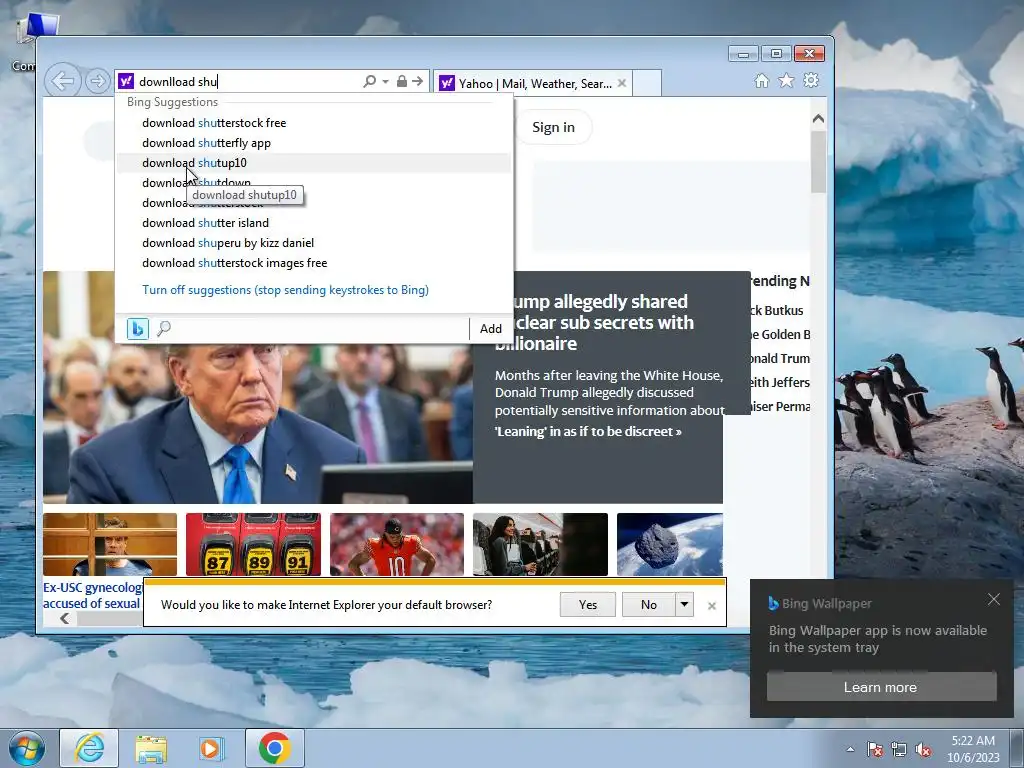
Task: Switch to the Yahoo Mail, Weather tab
Action: point(532,84)
